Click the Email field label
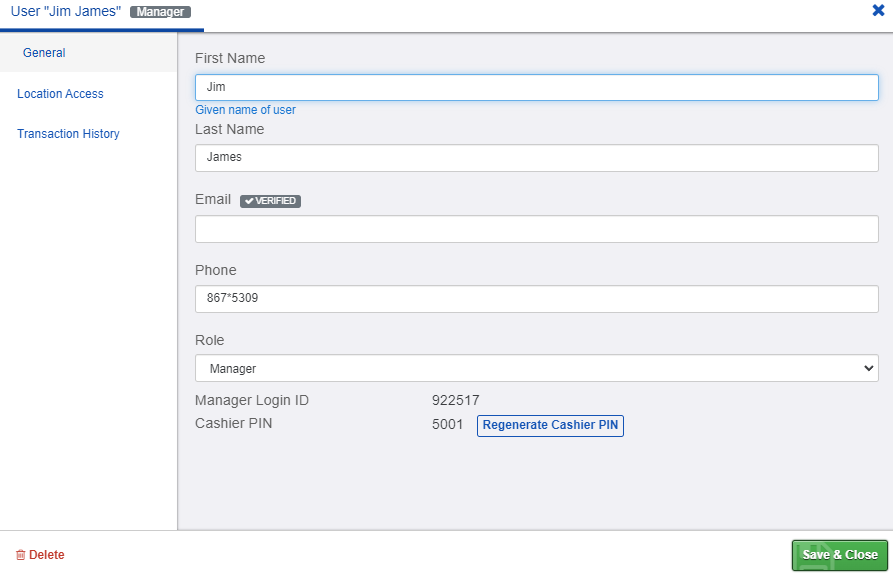The height and width of the screenshot is (578, 893). click(x=213, y=199)
